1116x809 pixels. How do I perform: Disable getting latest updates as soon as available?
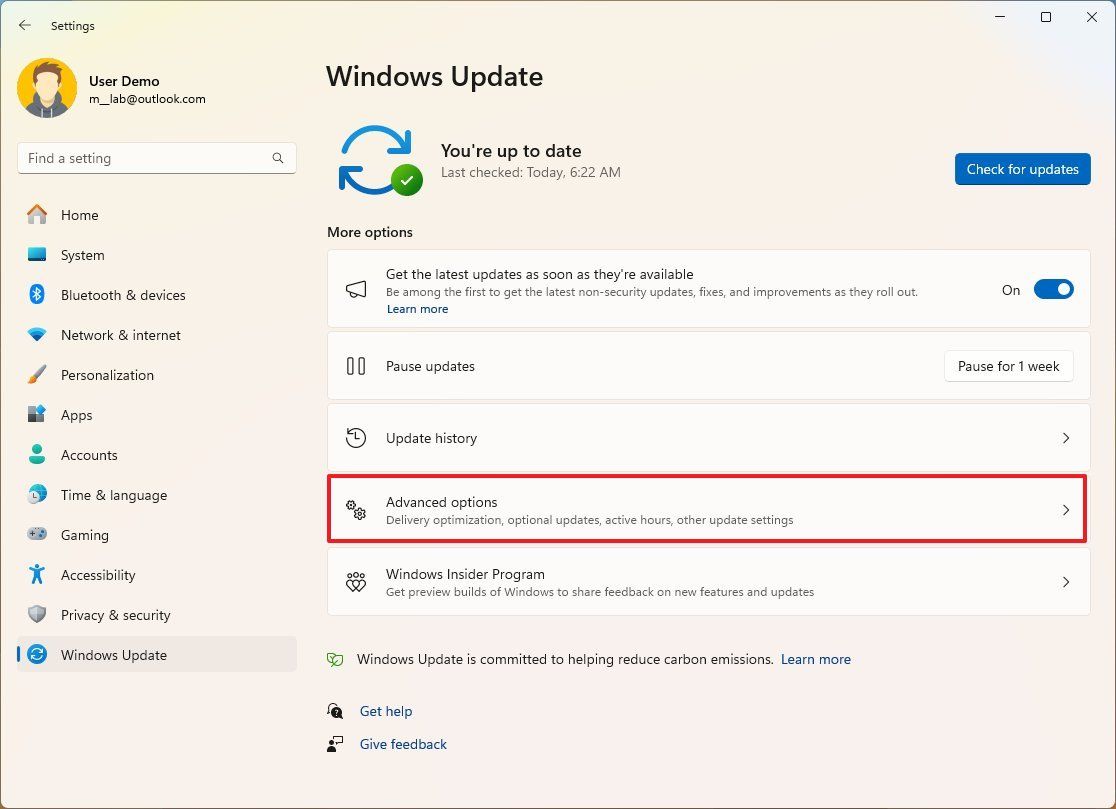coord(1053,289)
